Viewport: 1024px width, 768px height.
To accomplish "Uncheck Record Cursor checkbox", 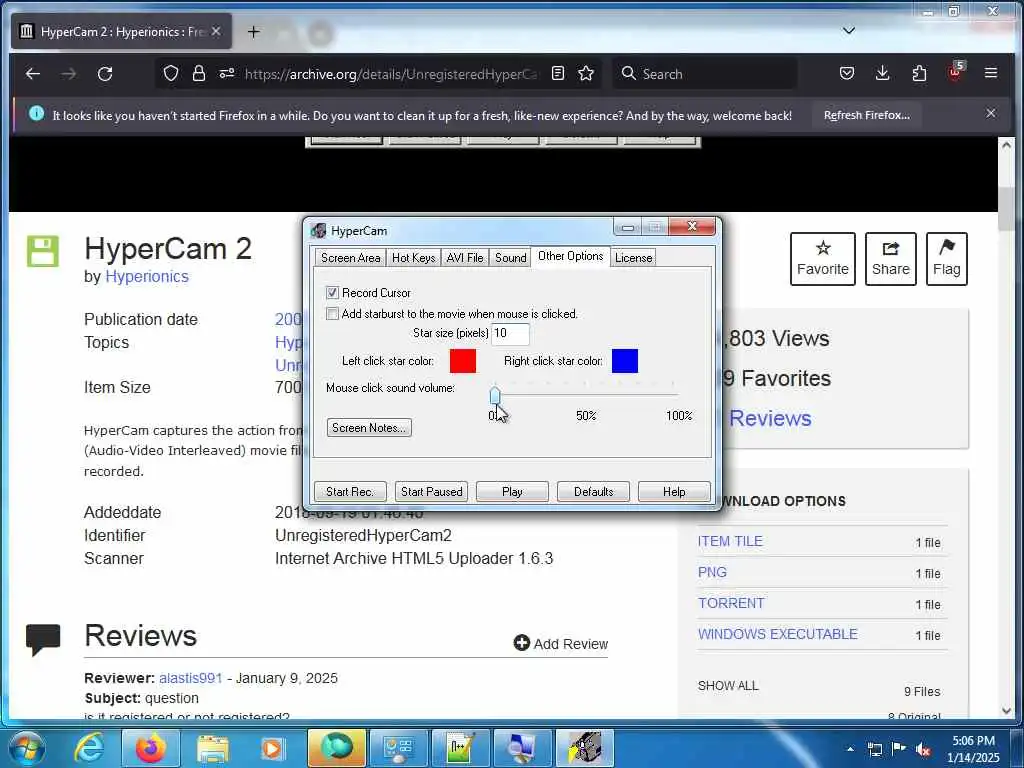I will pyautogui.click(x=332, y=293).
